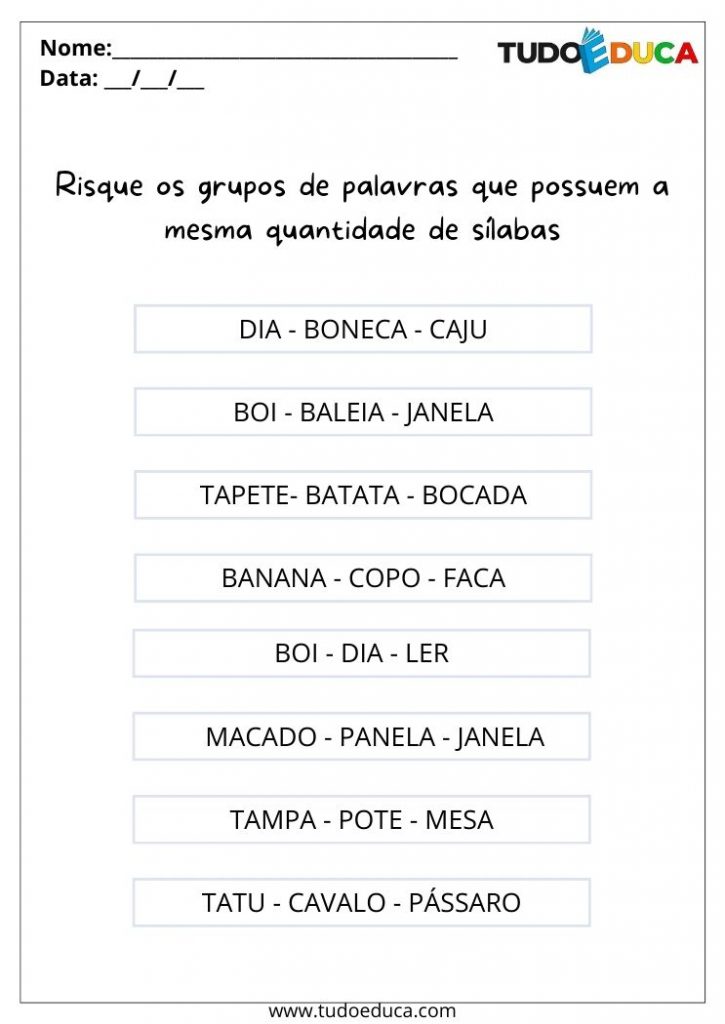Click the word TAPETE
The image size is (725, 1024).
(244, 496)
